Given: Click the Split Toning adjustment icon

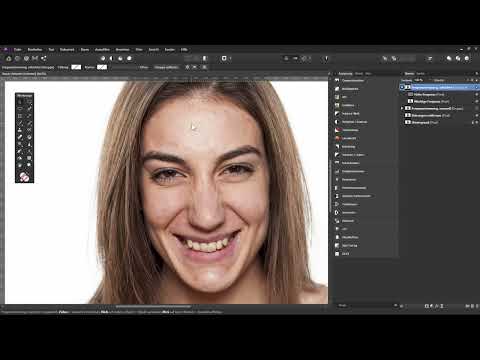Looking at the screenshot, I should pos(337,245).
